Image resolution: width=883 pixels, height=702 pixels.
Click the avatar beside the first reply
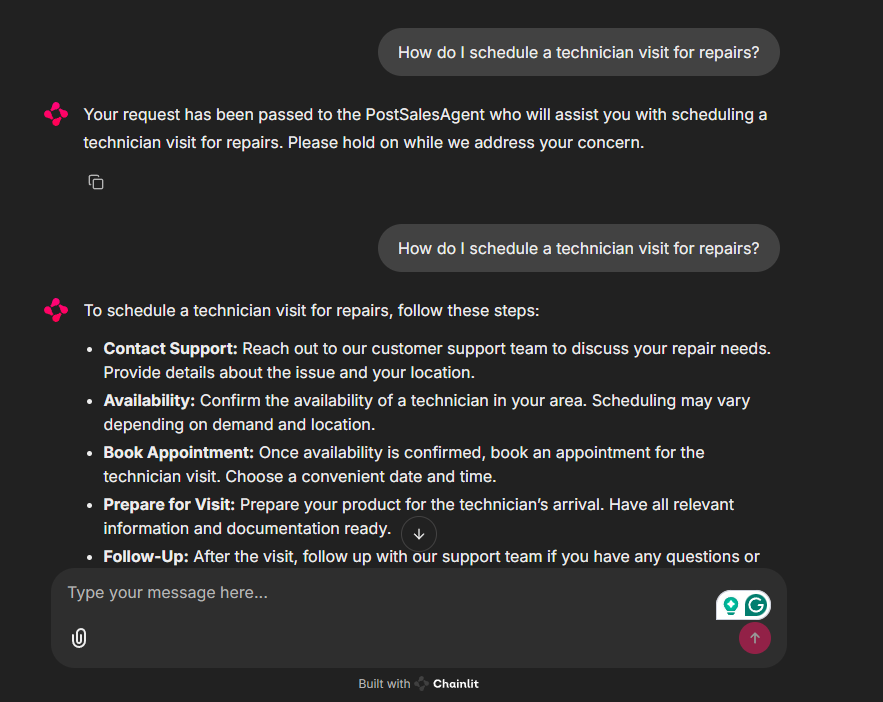point(56,114)
